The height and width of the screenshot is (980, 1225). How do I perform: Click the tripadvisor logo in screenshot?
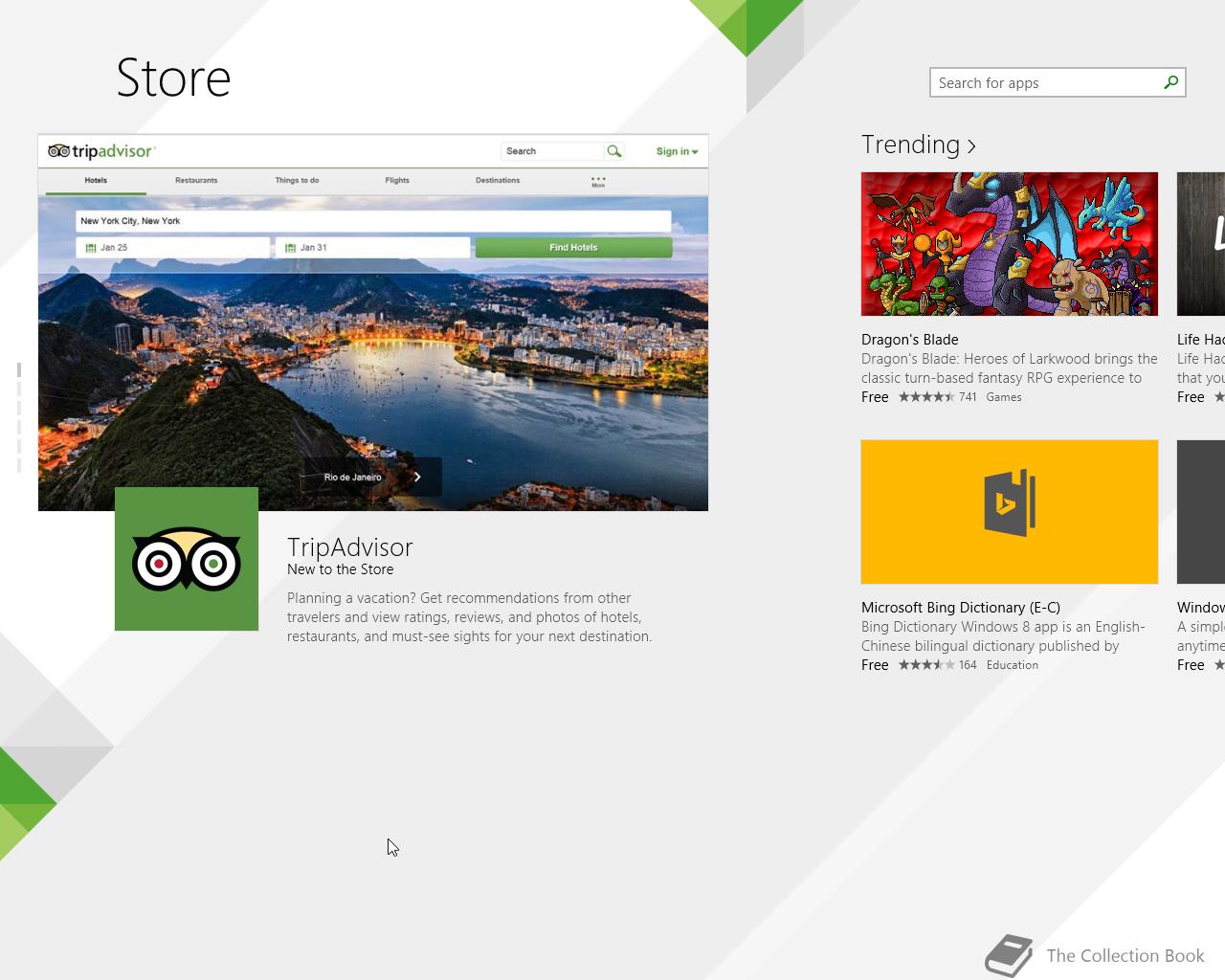point(100,151)
